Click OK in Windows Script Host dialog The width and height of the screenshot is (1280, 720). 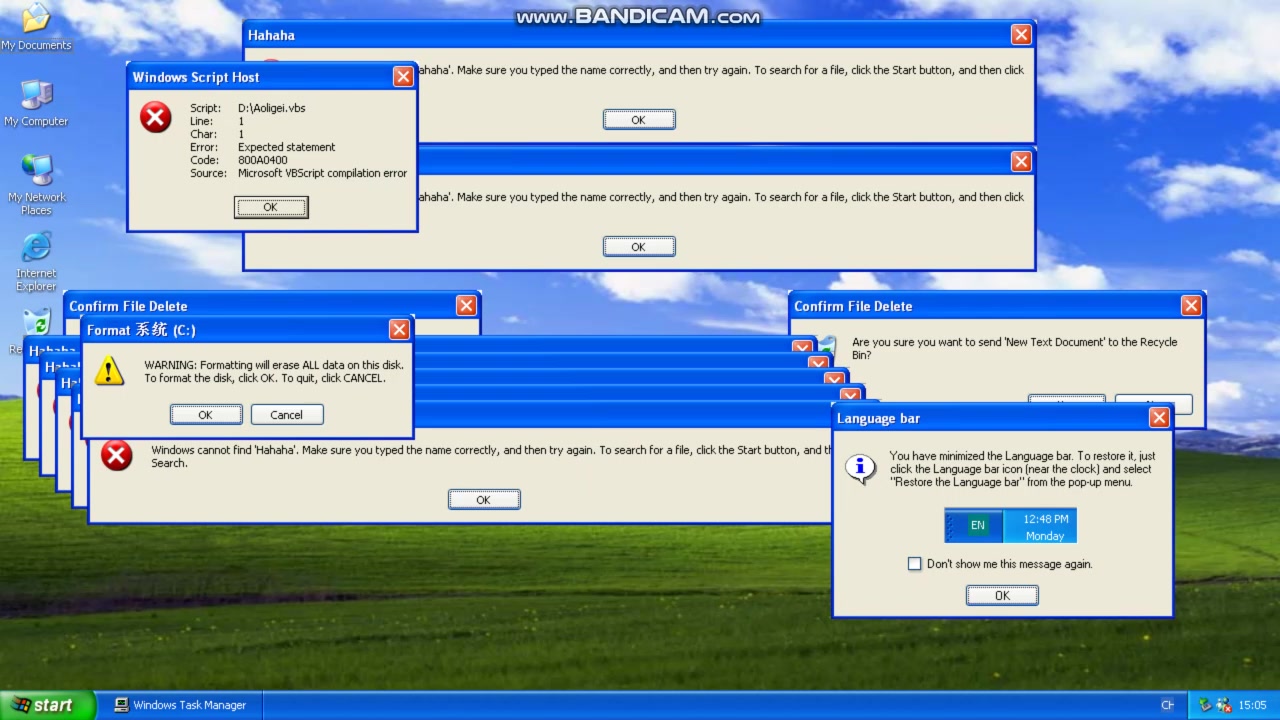[271, 207]
